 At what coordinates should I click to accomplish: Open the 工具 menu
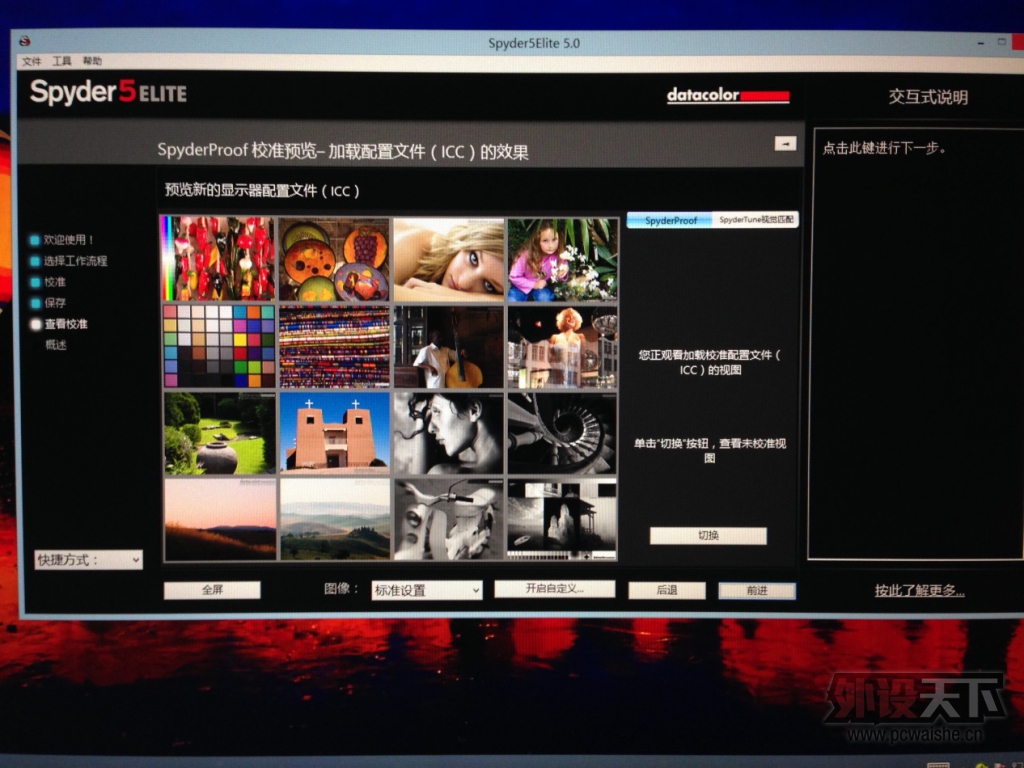coord(62,61)
